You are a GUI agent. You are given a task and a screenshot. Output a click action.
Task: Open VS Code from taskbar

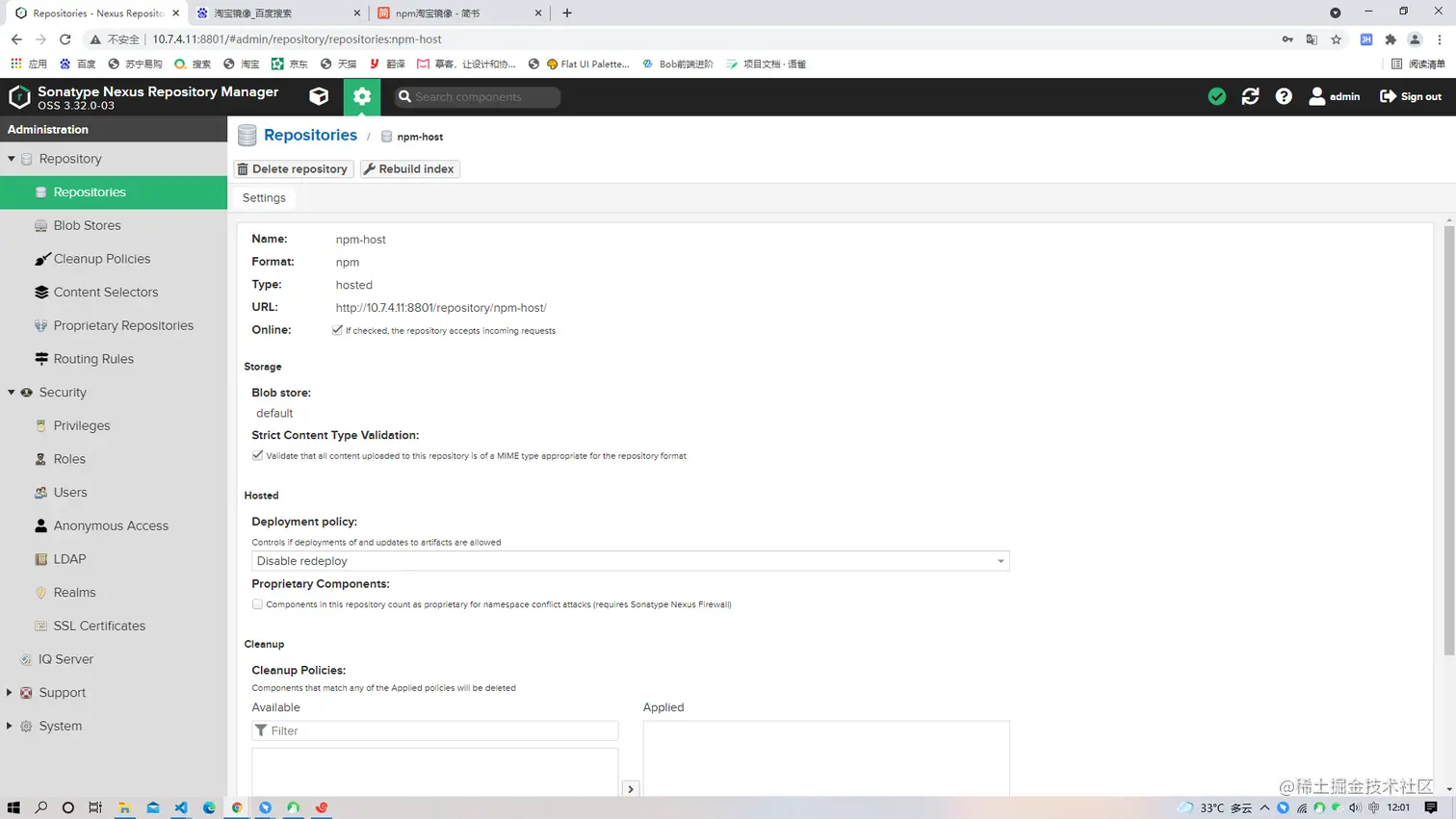181,807
